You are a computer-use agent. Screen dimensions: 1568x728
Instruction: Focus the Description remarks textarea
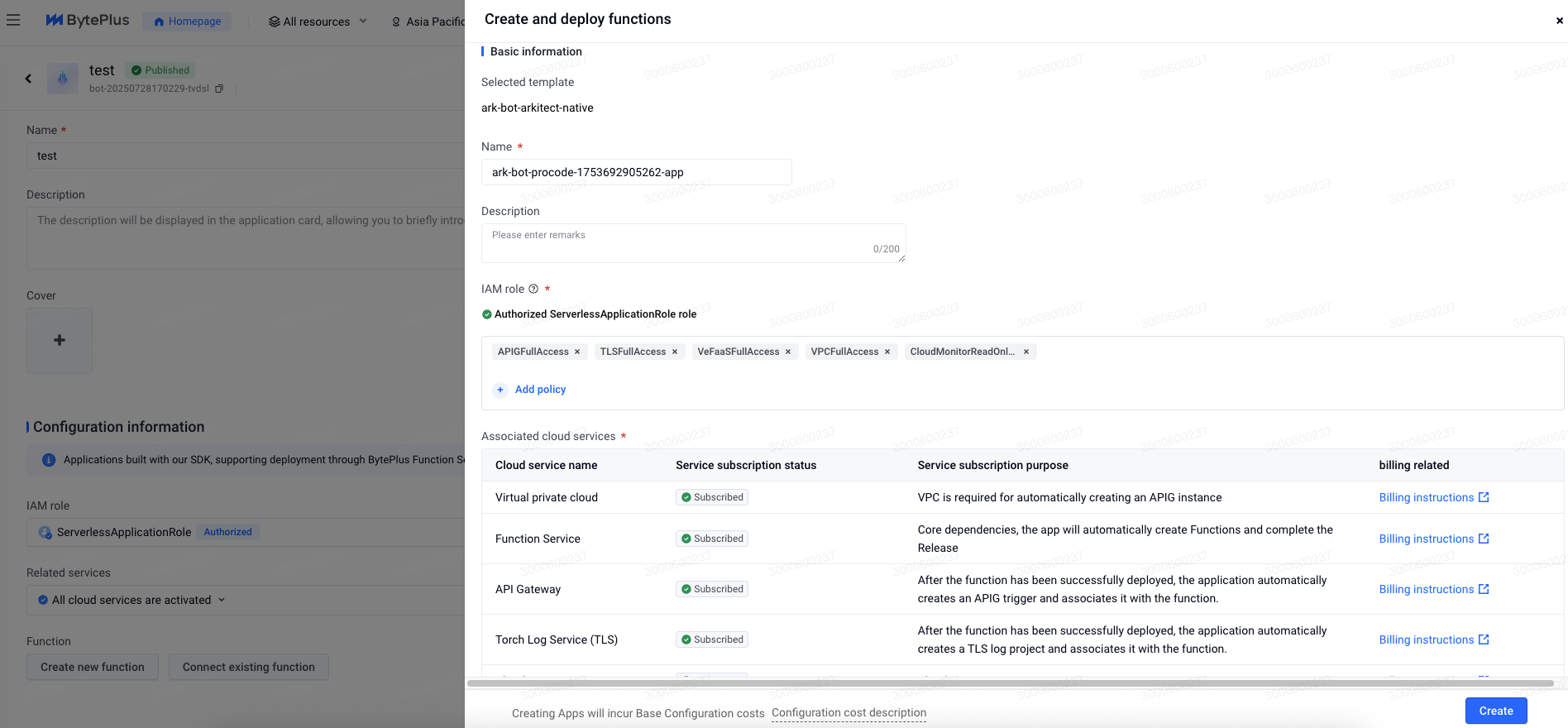(x=694, y=243)
